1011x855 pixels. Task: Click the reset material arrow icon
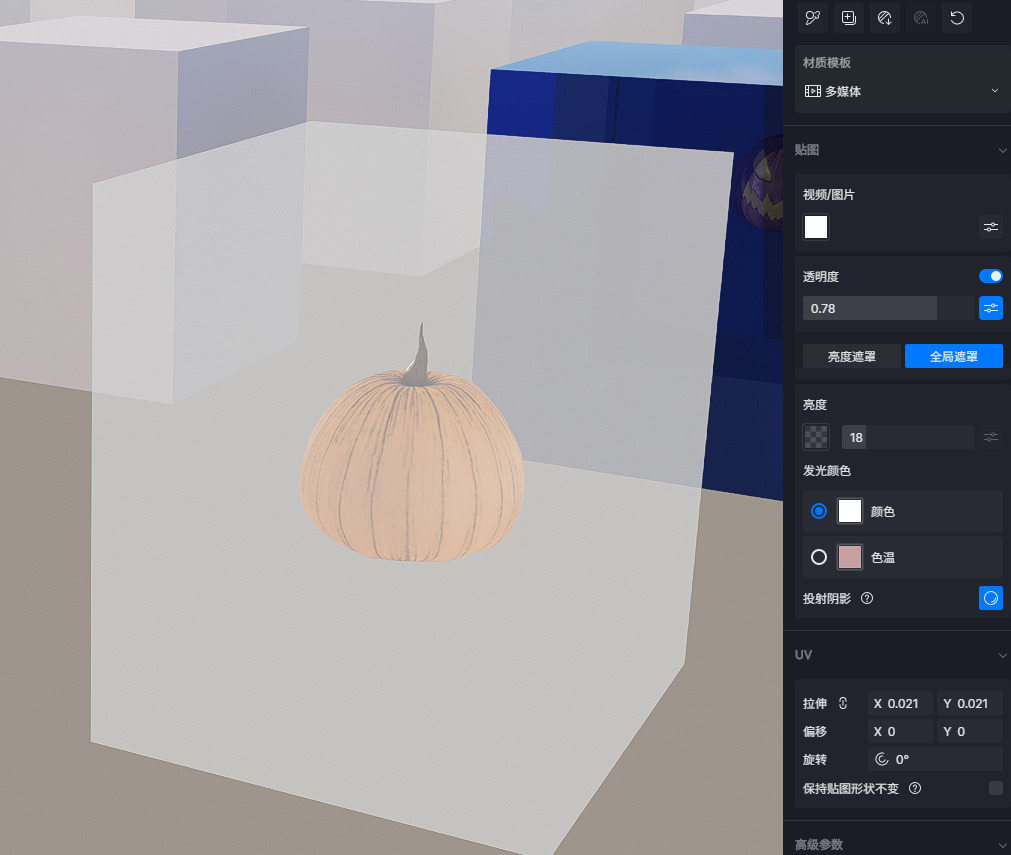tap(957, 18)
